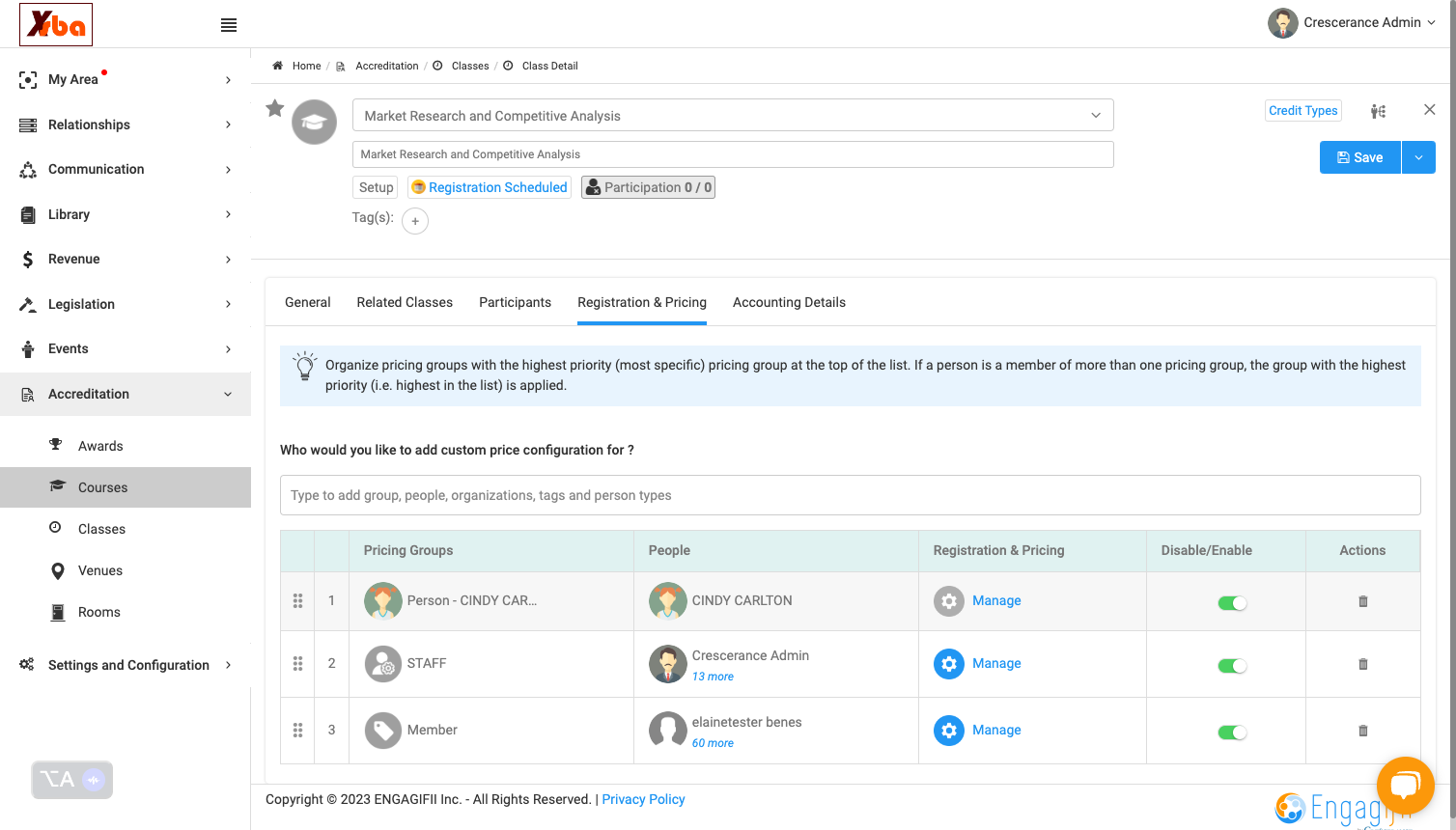The width and height of the screenshot is (1456, 830).
Task: Click the graduation cap class avatar
Action: 315,123
